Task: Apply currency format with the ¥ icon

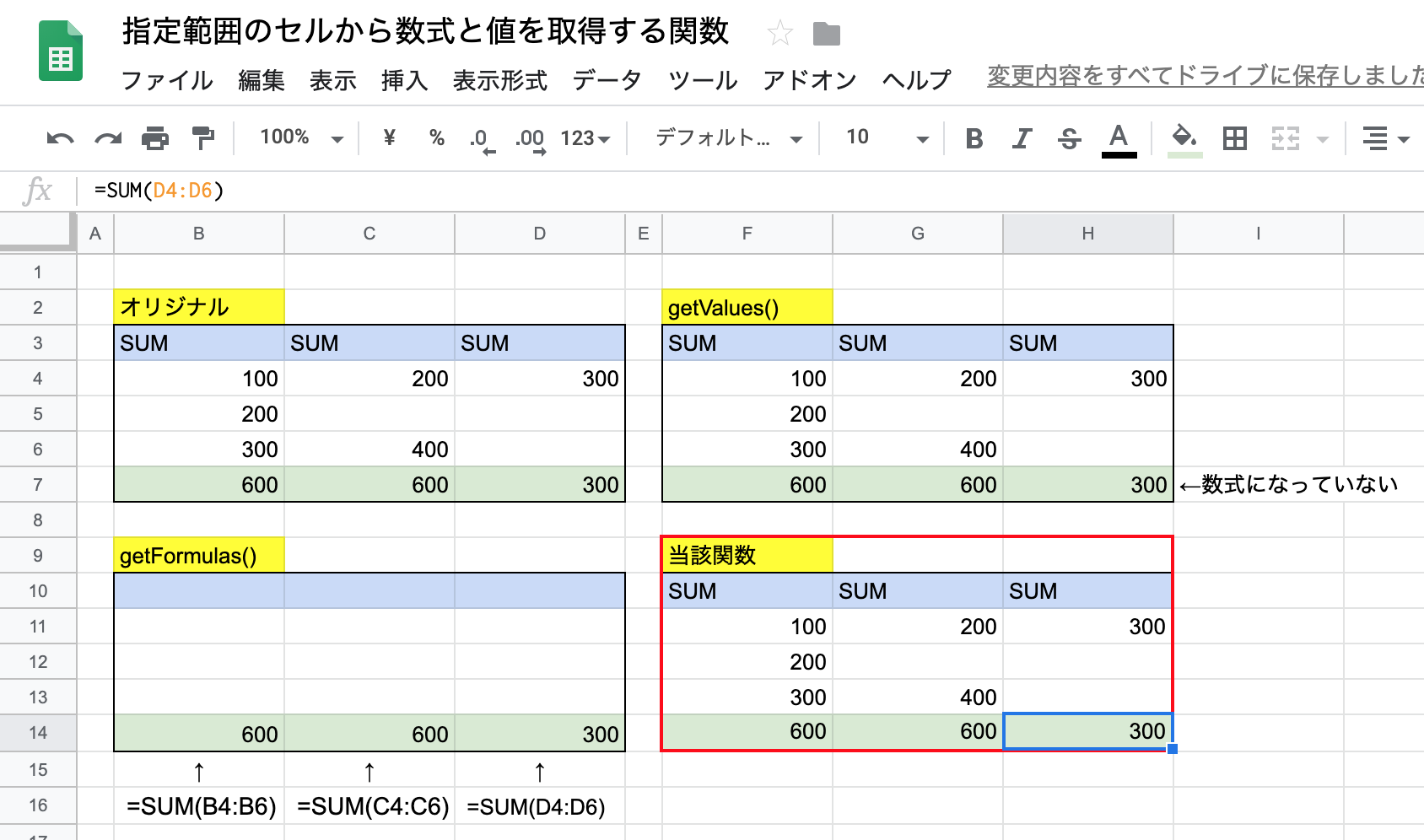Action: 389,137
